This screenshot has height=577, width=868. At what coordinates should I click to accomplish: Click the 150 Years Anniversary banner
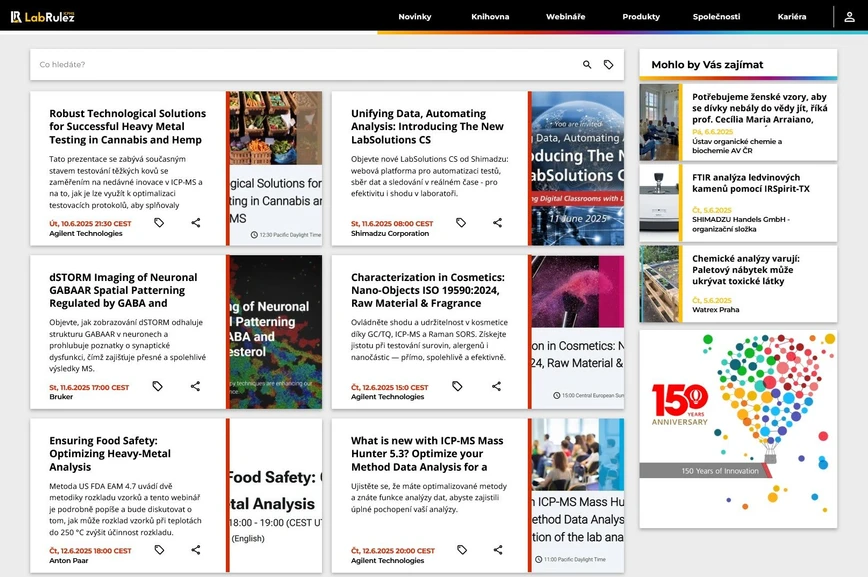click(x=738, y=429)
